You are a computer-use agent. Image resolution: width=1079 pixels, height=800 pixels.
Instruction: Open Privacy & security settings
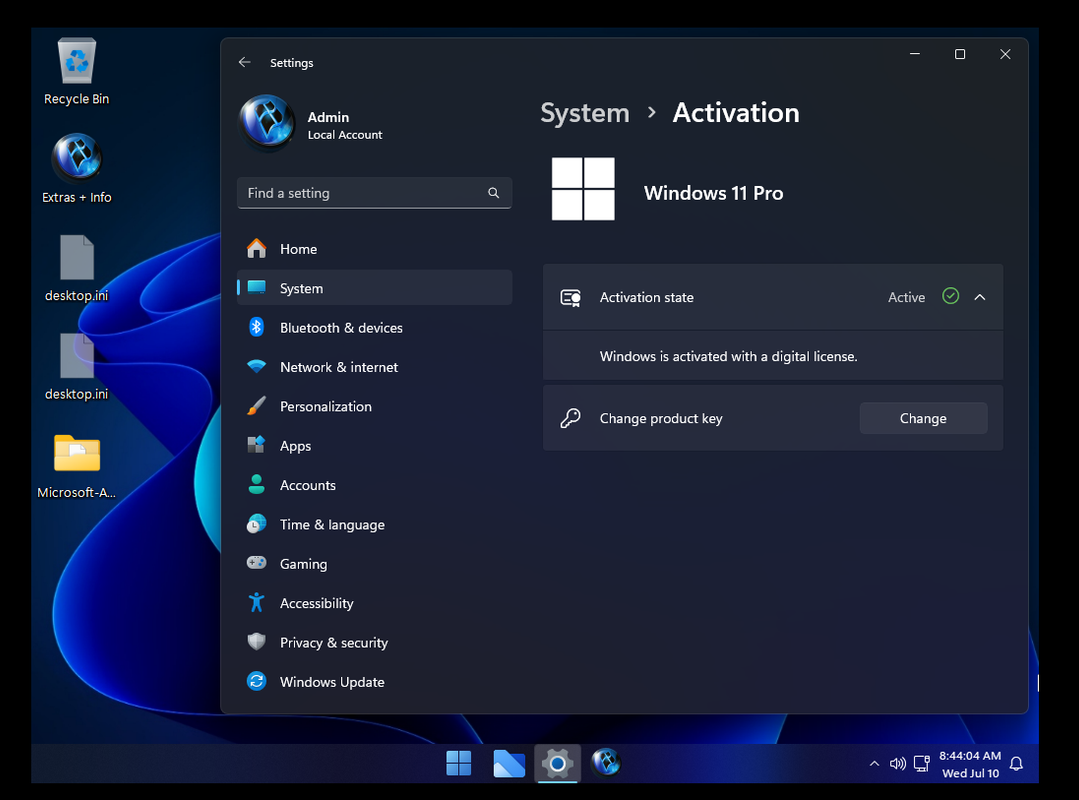pyautogui.click(x=374, y=642)
